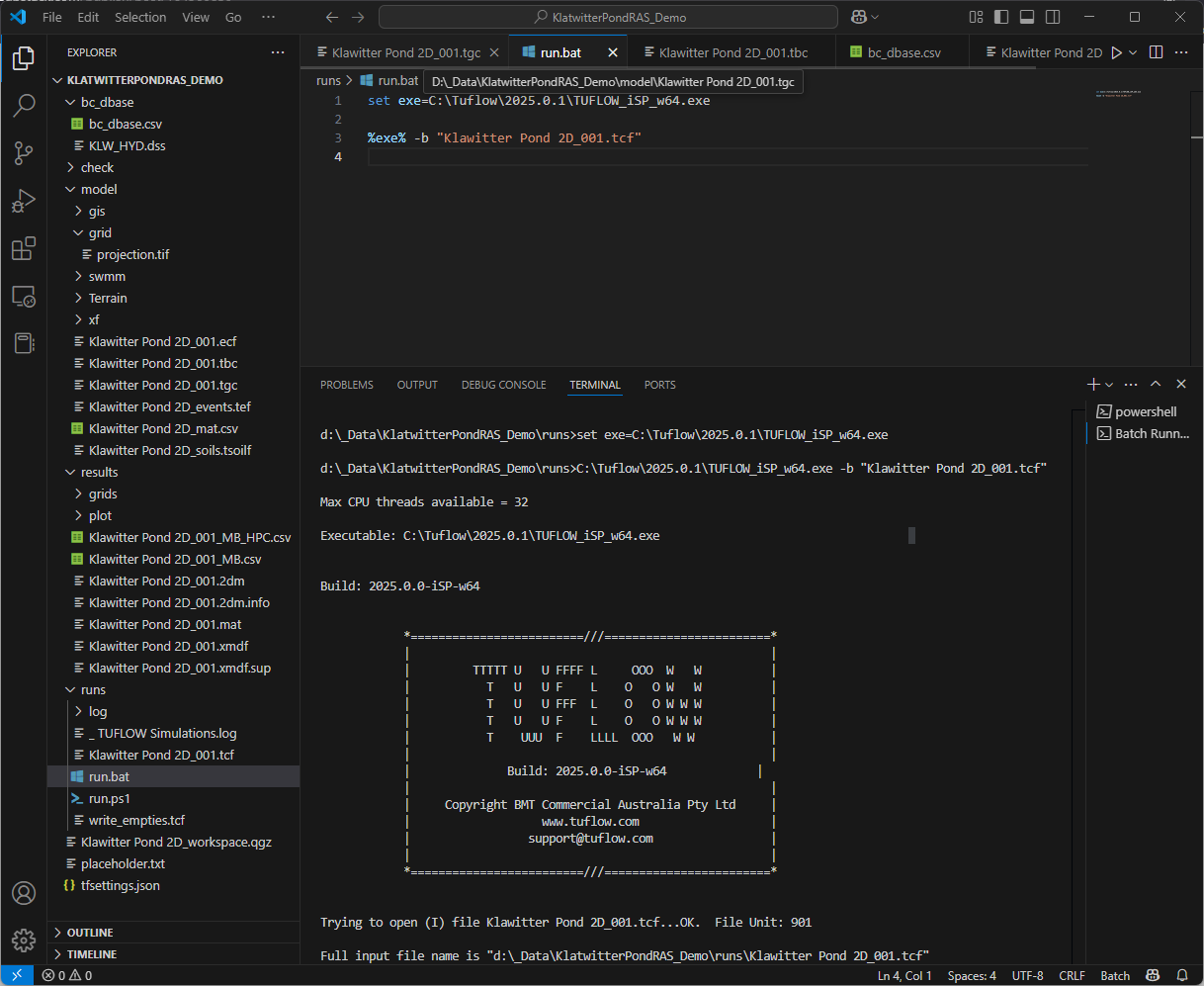Open Explorer views and more actions ellipsis
This screenshot has height=986, width=1204.
pos(278,52)
